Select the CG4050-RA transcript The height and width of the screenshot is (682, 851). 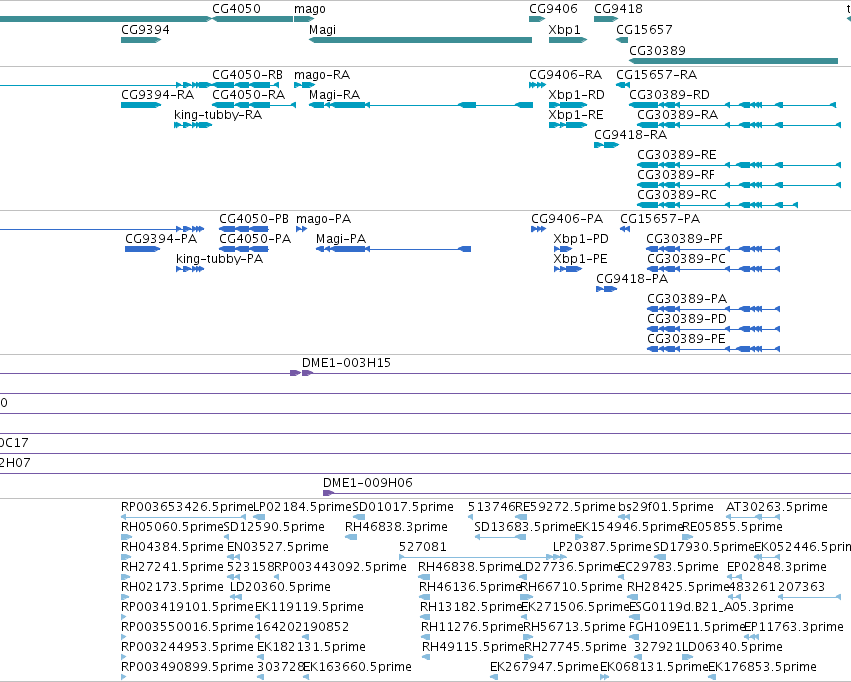pos(254,105)
